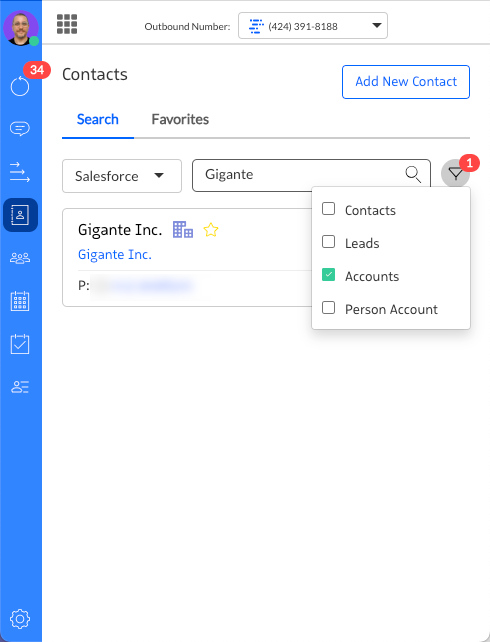Favorite Gigante Inc. with the star icon
The height and width of the screenshot is (642, 490).
point(211,230)
